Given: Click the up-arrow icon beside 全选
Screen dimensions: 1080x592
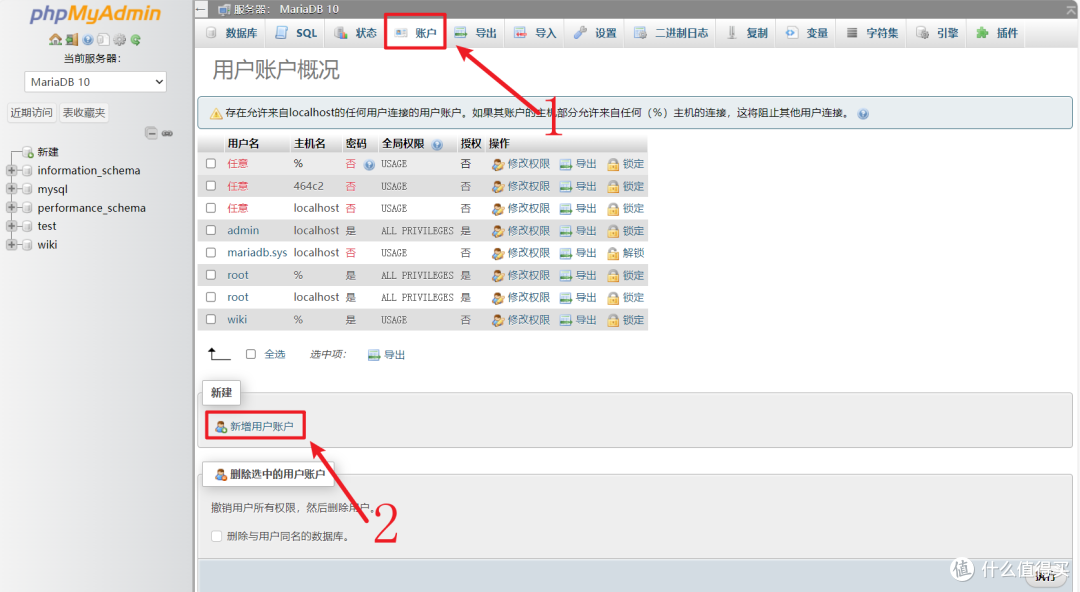Looking at the screenshot, I should pos(219,354).
